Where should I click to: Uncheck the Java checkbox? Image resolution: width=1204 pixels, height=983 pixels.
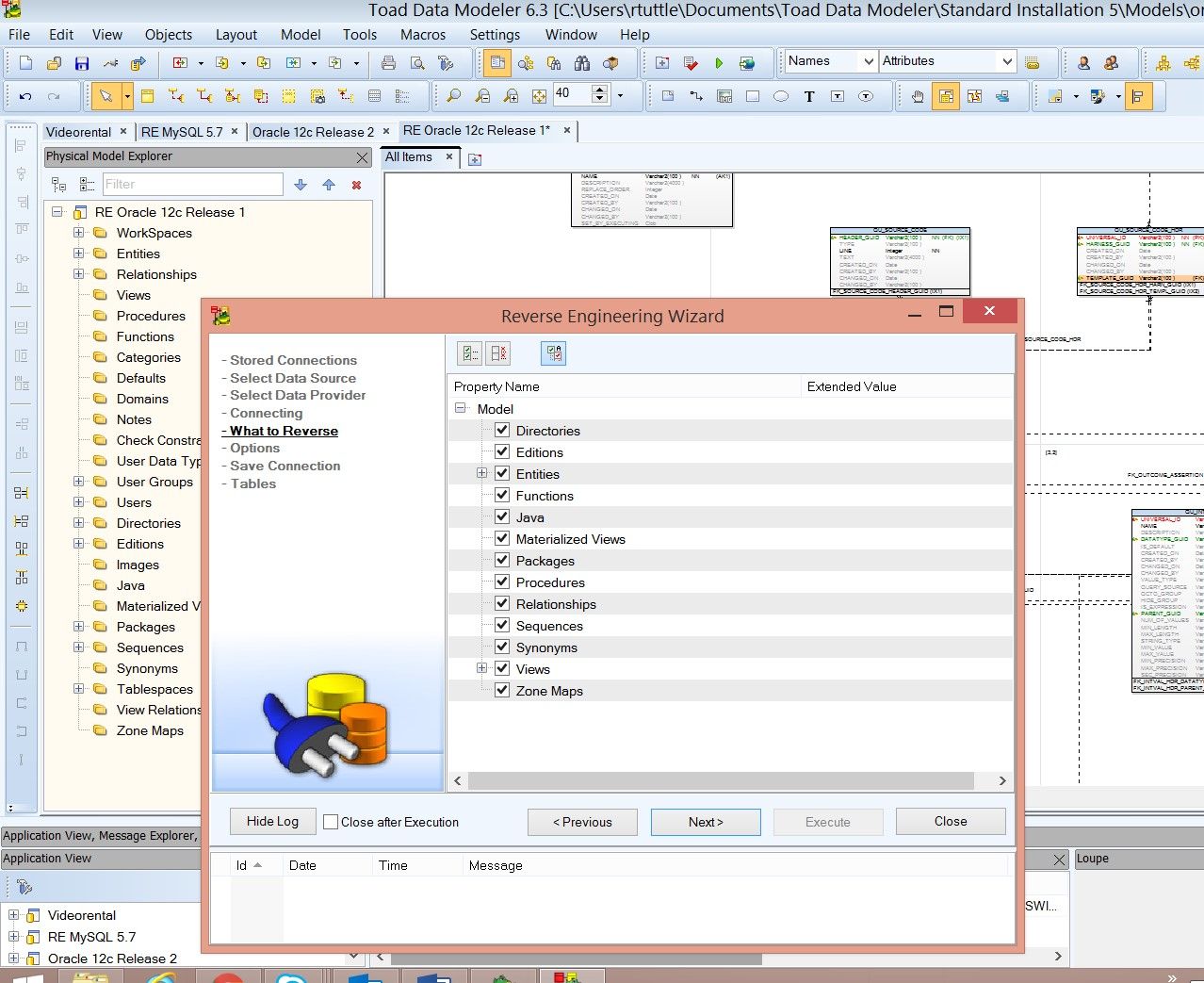coord(502,516)
